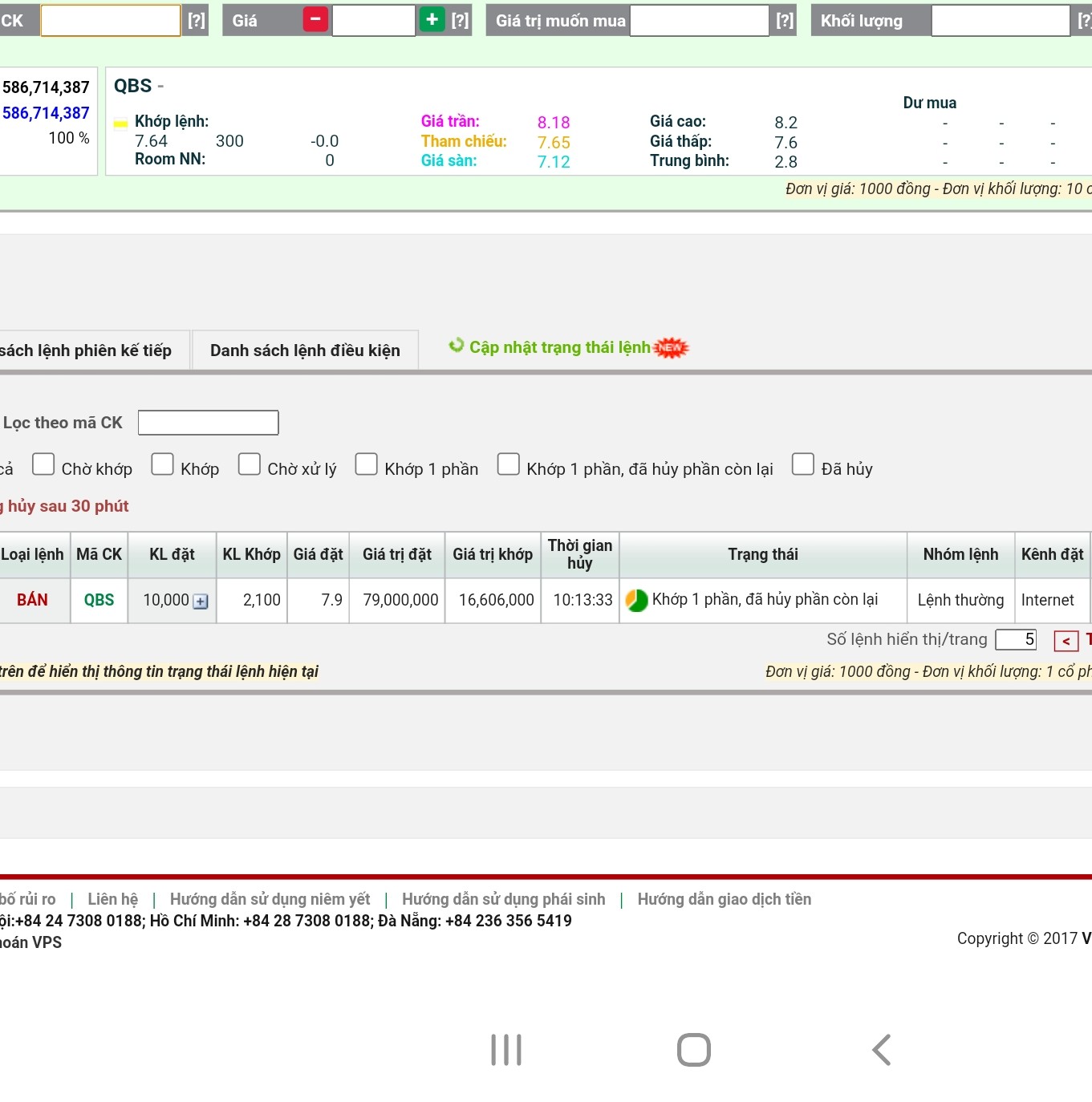This screenshot has height=1102, width=1092.
Task: Click the green plus price increase button
Action: click(x=432, y=20)
